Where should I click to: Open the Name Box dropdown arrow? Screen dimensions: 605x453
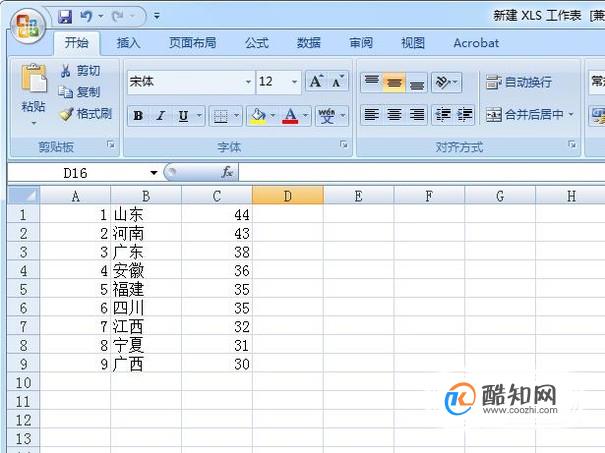pos(154,173)
